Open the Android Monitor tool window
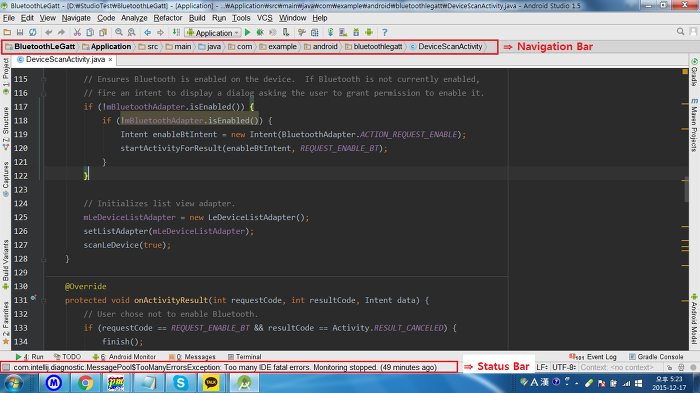Image resolution: width=700 pixels, height=393 pixels. [x=124, y=357]
